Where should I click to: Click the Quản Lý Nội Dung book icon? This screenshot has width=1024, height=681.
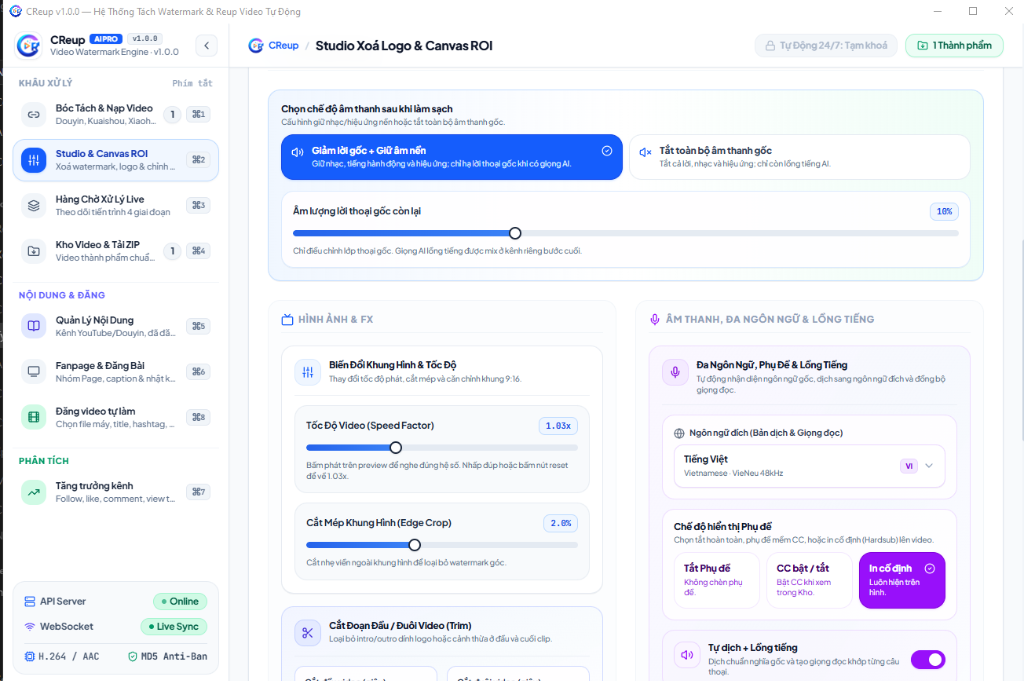click(33, 326)
